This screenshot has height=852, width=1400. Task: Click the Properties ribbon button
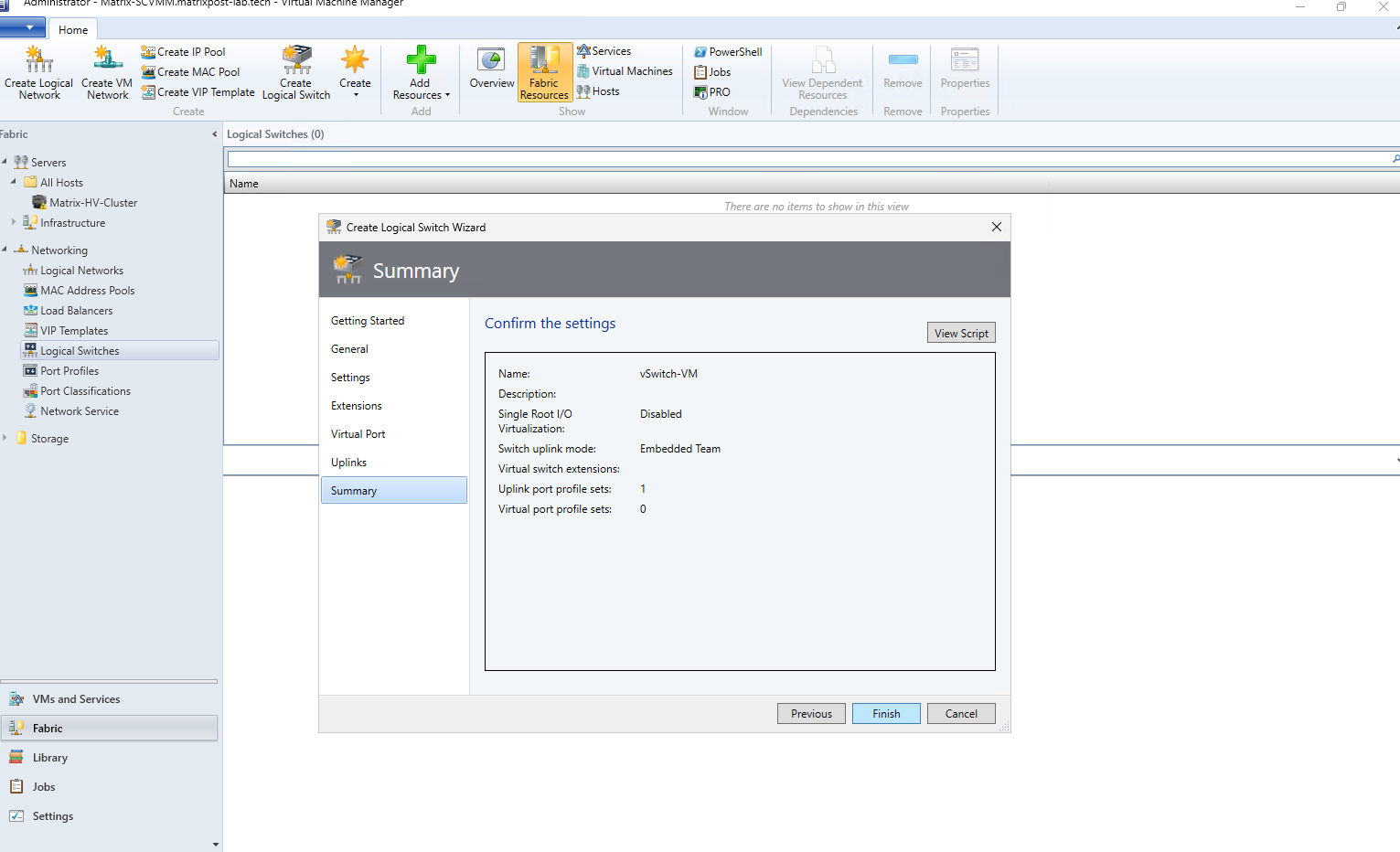tap(965, 69)
